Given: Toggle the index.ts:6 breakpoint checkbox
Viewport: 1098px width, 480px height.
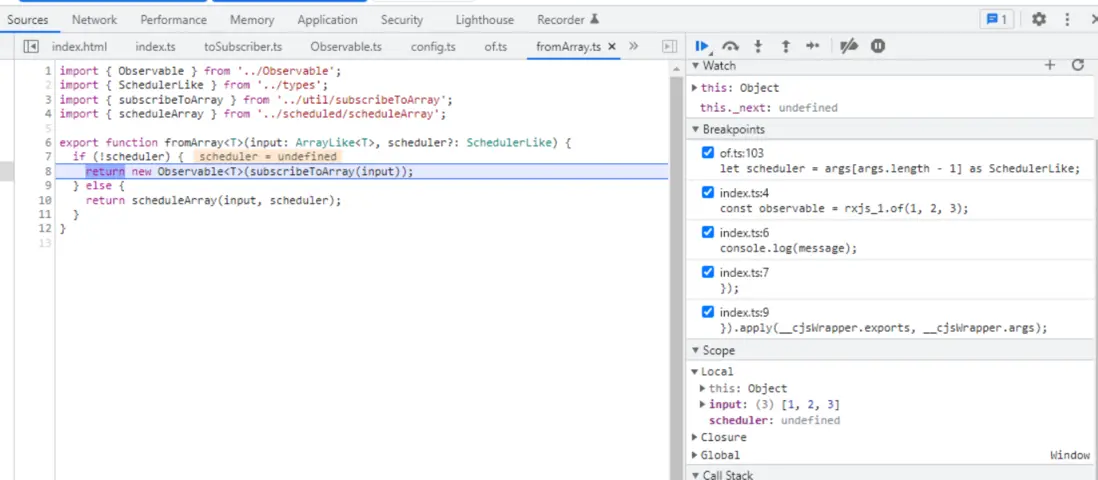Looking at the screenshot, I should (x=708, y=232).
